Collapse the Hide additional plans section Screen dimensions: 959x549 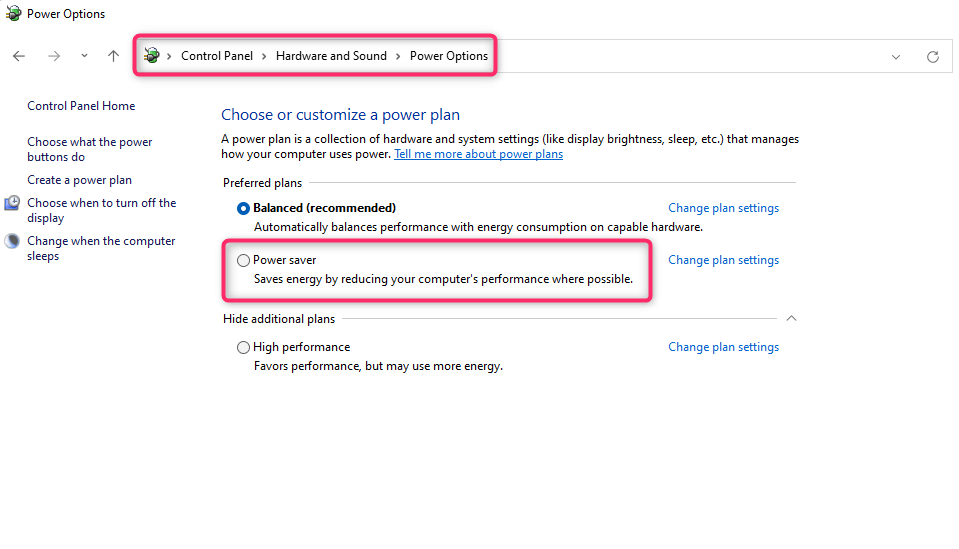791,319
